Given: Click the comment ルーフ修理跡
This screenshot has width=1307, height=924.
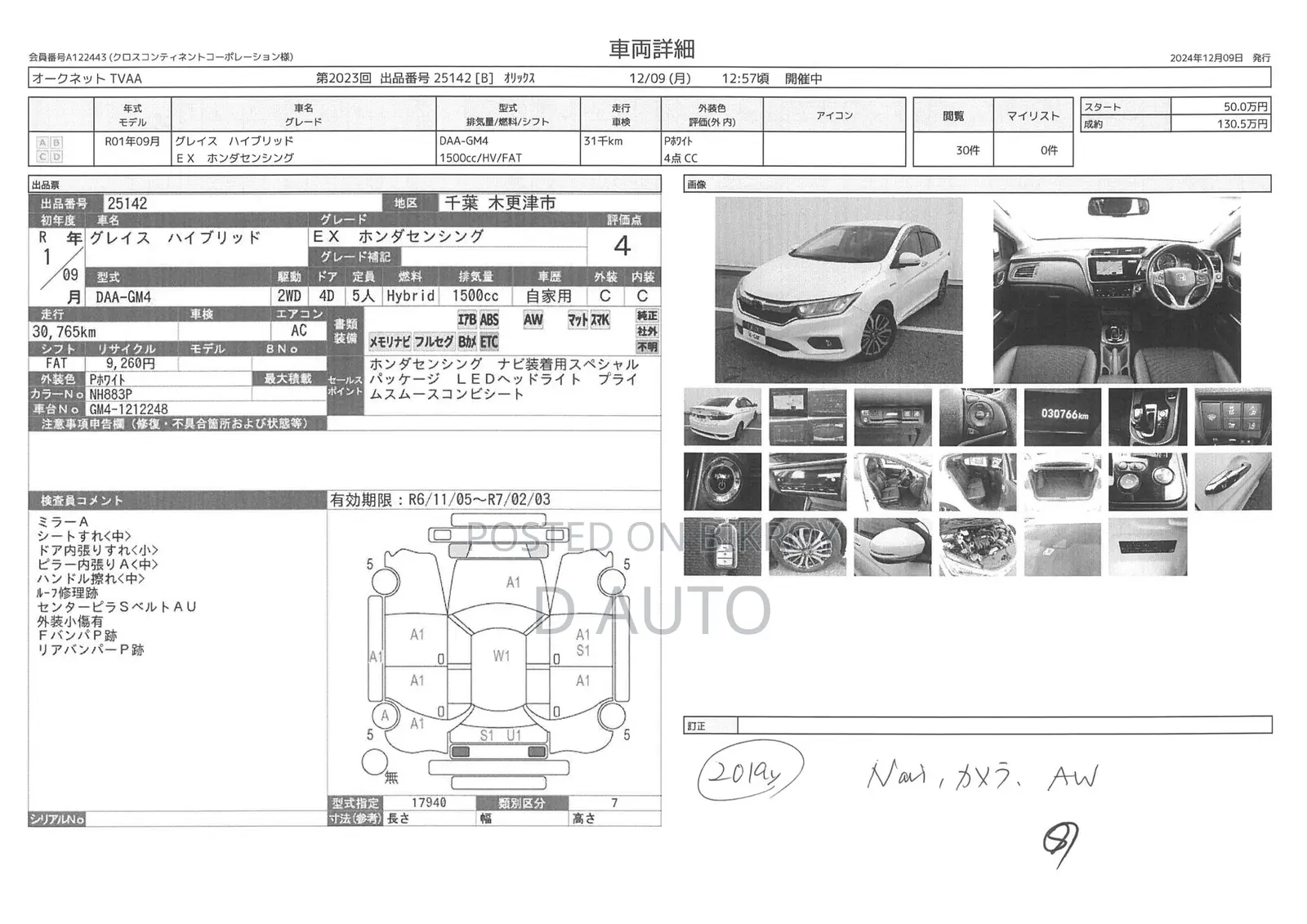Looking at the screenshot, I should tap(67, 593).
